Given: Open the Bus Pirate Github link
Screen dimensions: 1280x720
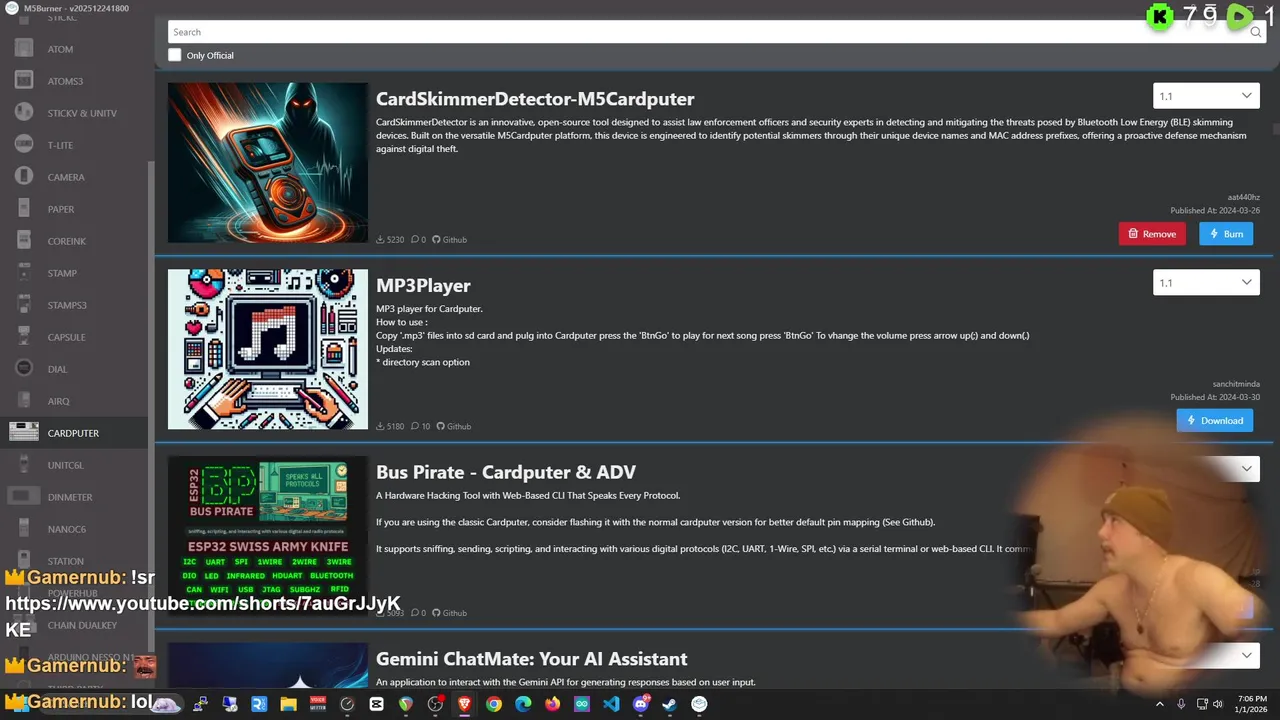Looking at the screenshot, I should [x=450, y=613].
